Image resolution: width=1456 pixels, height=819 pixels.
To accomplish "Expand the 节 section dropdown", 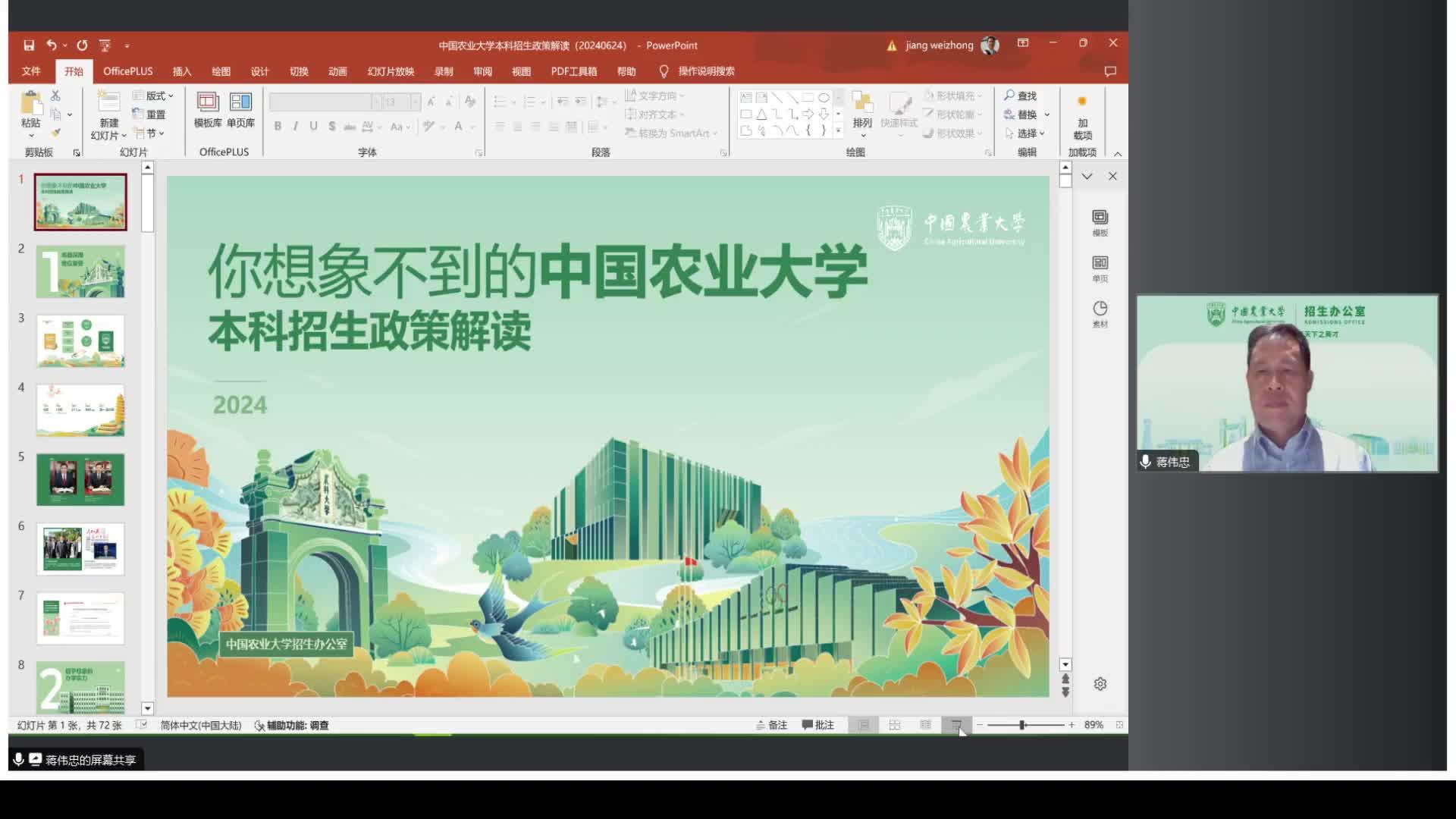I will [149, 133].
